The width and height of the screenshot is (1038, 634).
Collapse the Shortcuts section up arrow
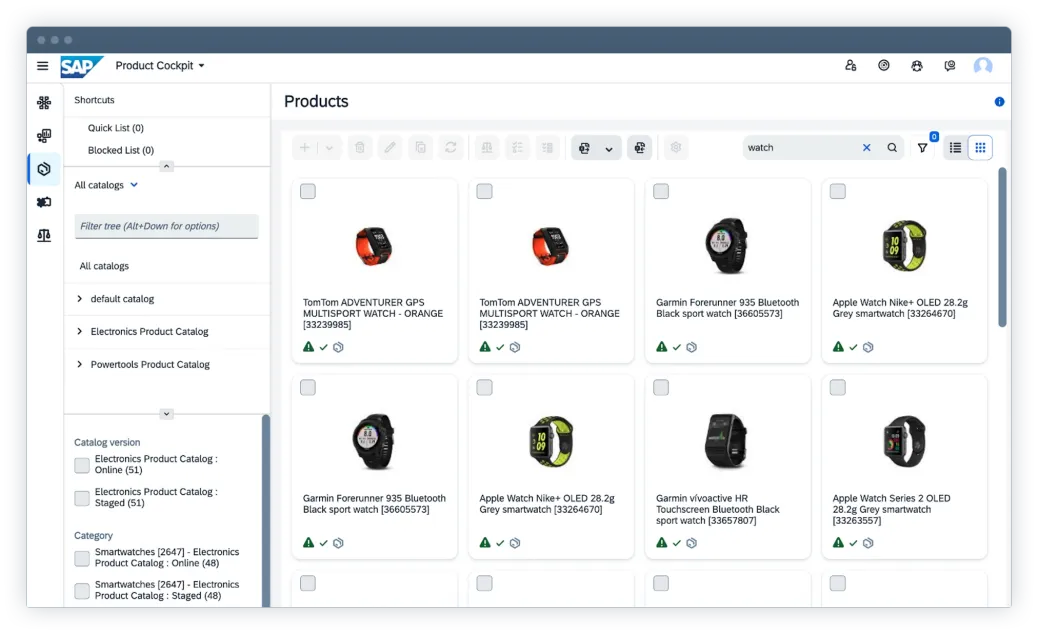click(167, 166)
